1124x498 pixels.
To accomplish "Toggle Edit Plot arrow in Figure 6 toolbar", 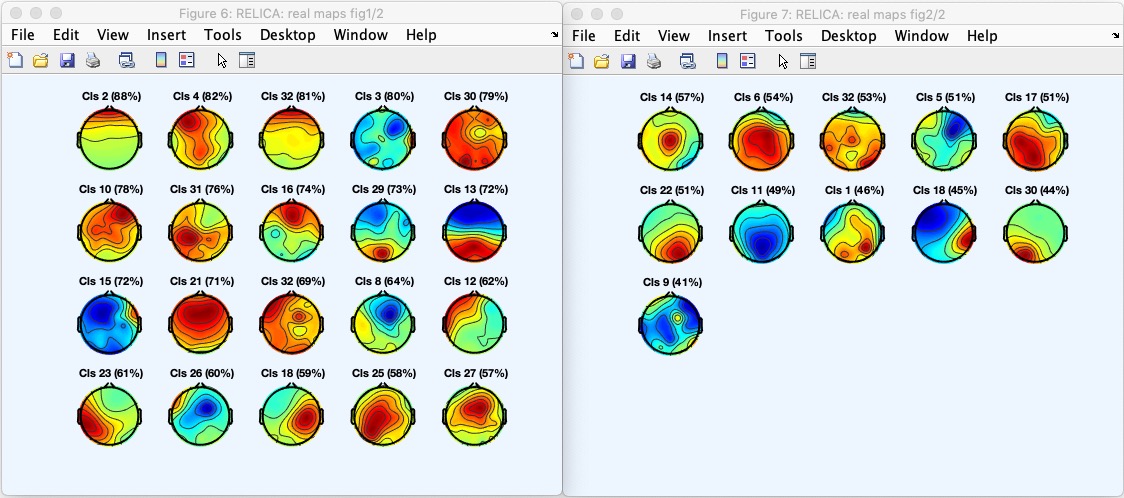I will 221,60.
